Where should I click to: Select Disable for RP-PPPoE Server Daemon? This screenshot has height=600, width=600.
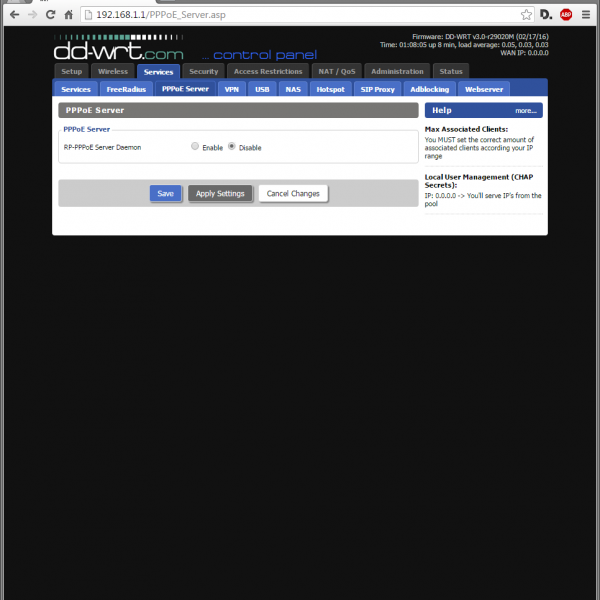pos(232,147)
